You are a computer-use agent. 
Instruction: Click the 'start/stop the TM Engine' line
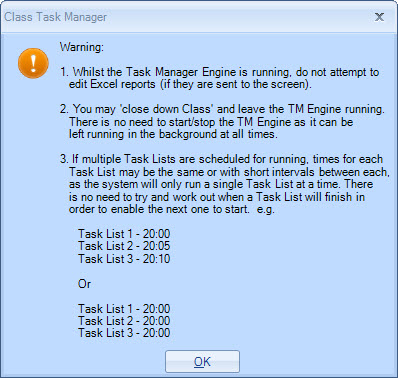point(211,122)
